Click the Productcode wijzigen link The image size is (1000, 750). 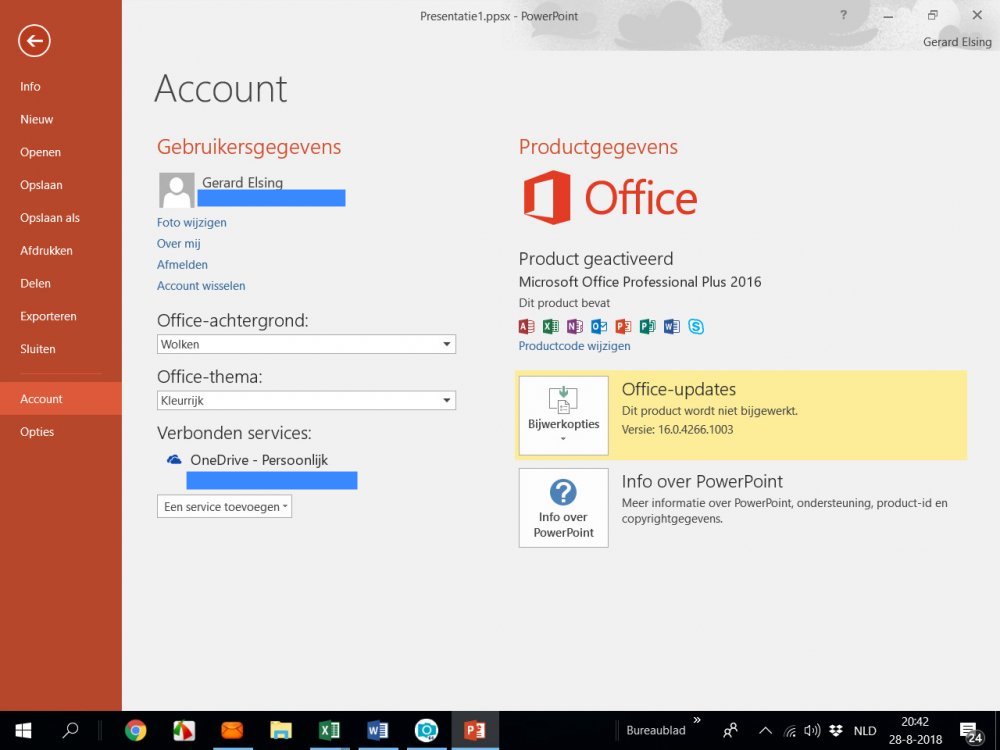coord(574,346)
